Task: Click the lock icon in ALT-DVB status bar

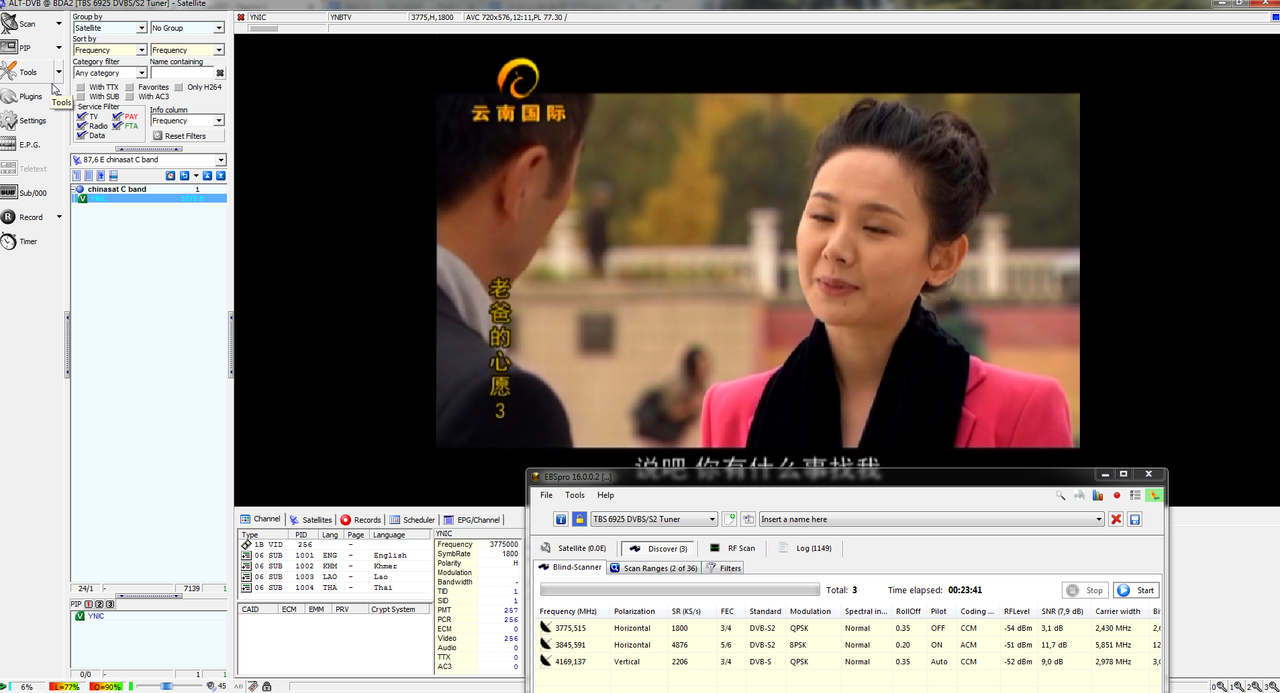Action: coord(267,686)
